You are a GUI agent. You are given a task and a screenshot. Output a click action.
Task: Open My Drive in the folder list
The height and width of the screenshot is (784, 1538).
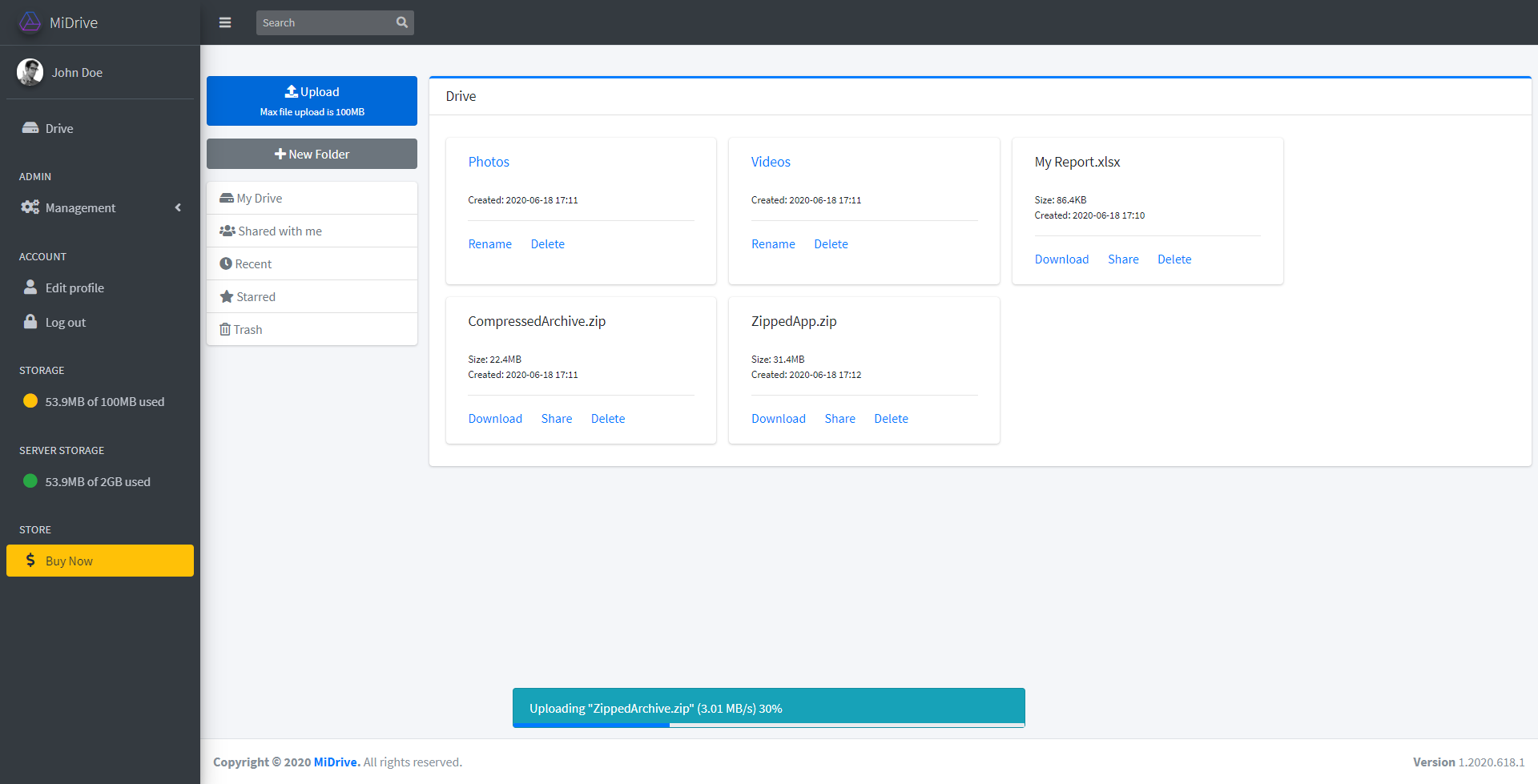312,198
